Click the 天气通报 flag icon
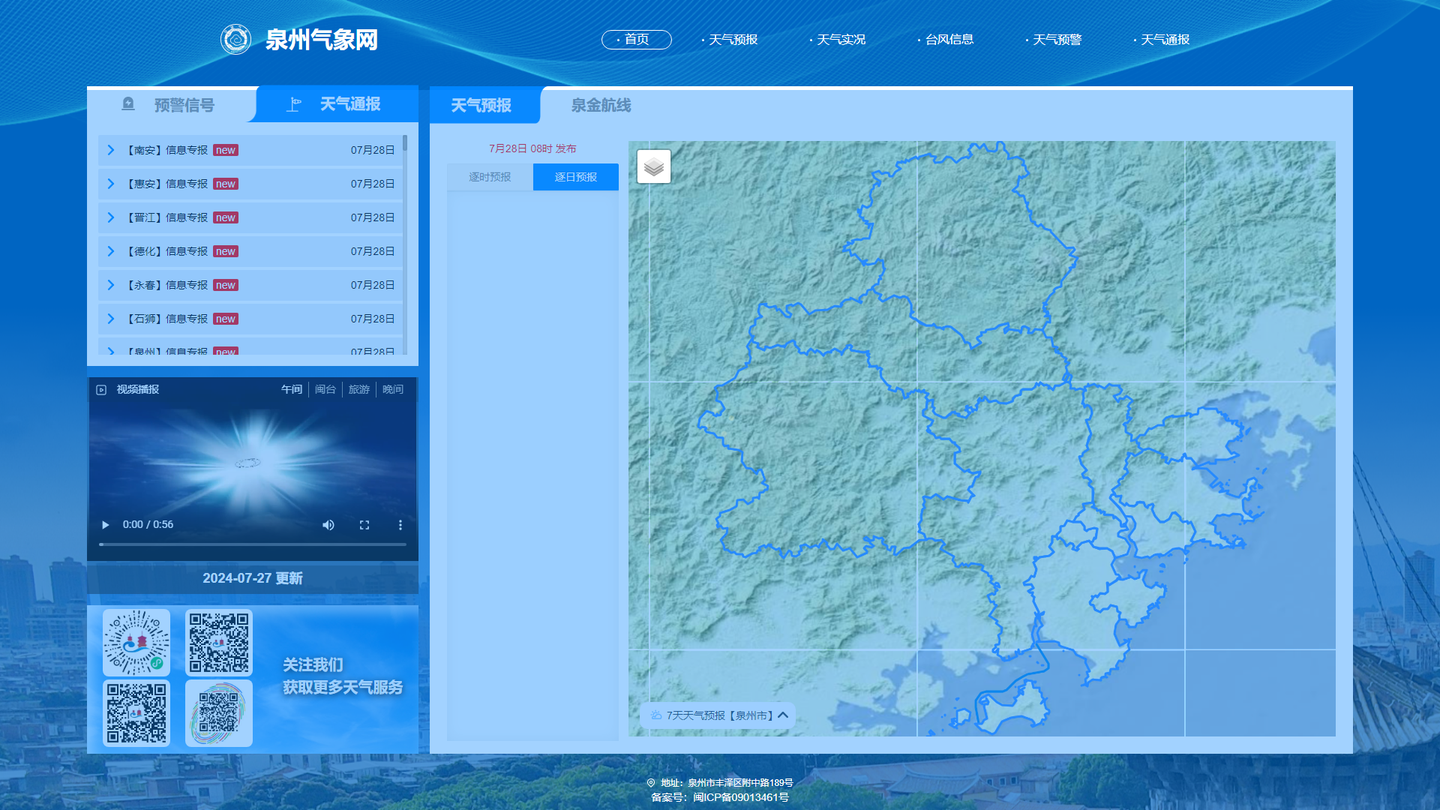Viewport: 1440px width, 810px height. [x=294, y=104]
